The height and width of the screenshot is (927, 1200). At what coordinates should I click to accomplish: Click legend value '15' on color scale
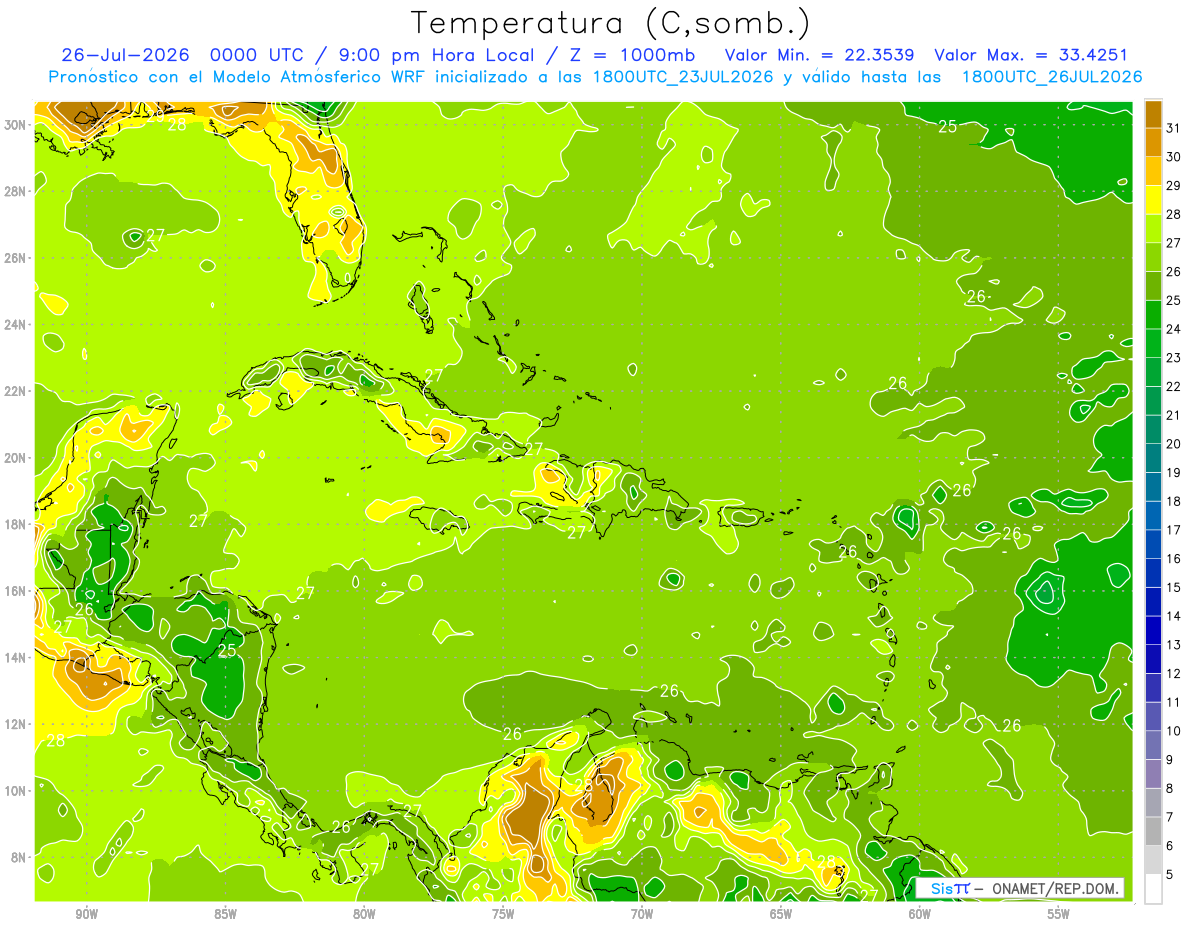click(1174, 588)
